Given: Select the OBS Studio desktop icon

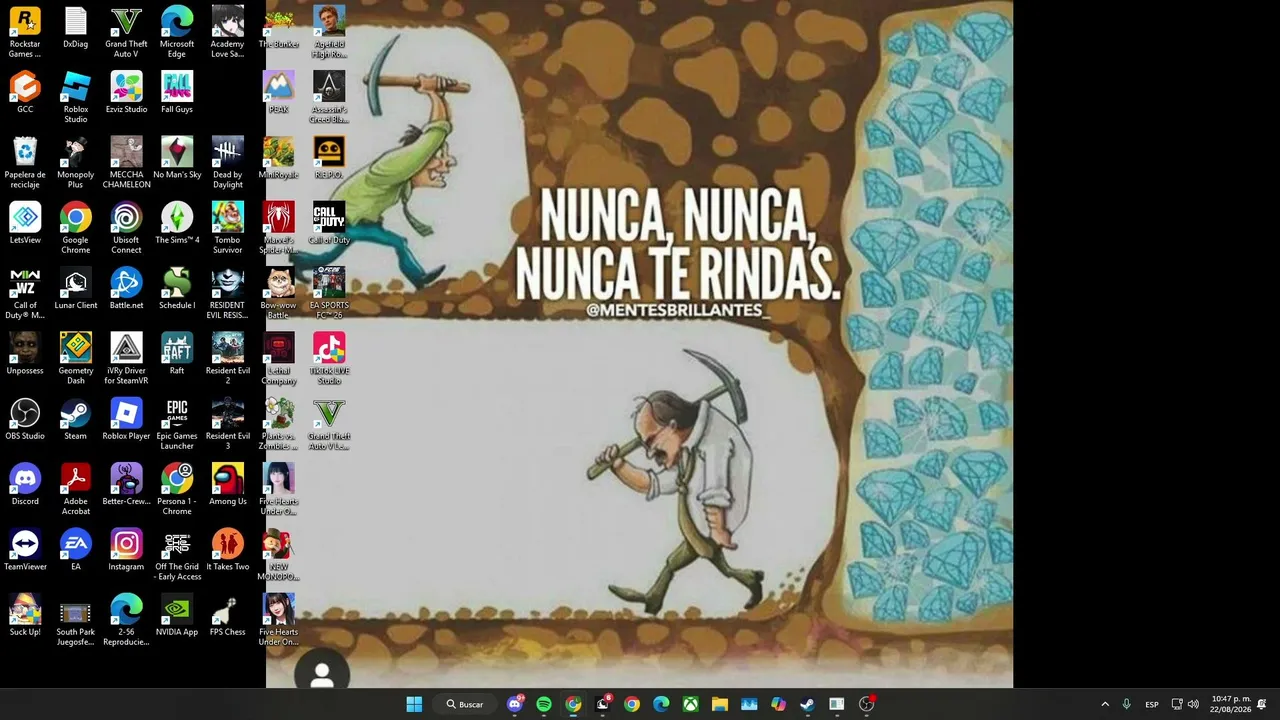Looking at the screenshot, I should click(x=25, y=419).
